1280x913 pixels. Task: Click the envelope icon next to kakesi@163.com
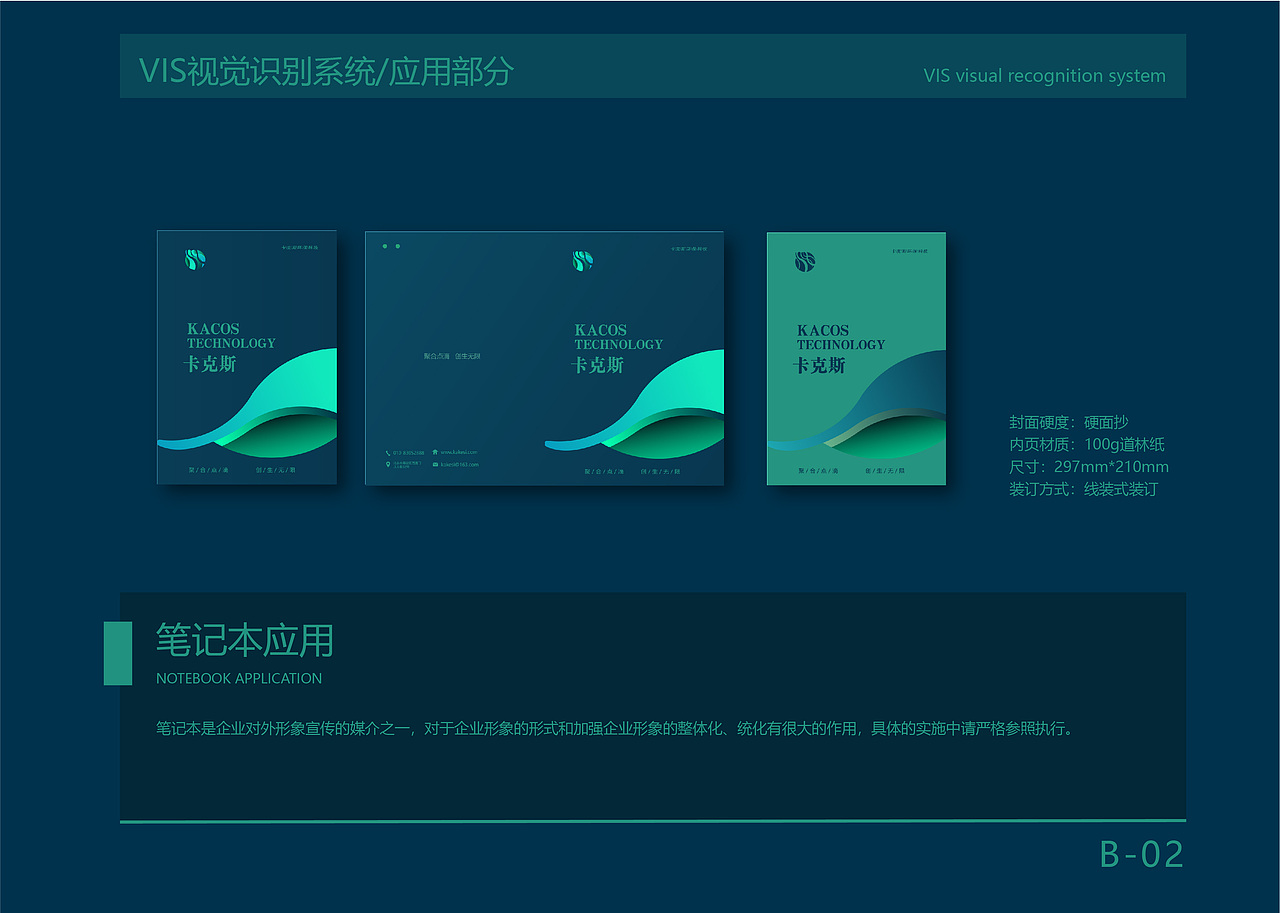click(435, 464)
